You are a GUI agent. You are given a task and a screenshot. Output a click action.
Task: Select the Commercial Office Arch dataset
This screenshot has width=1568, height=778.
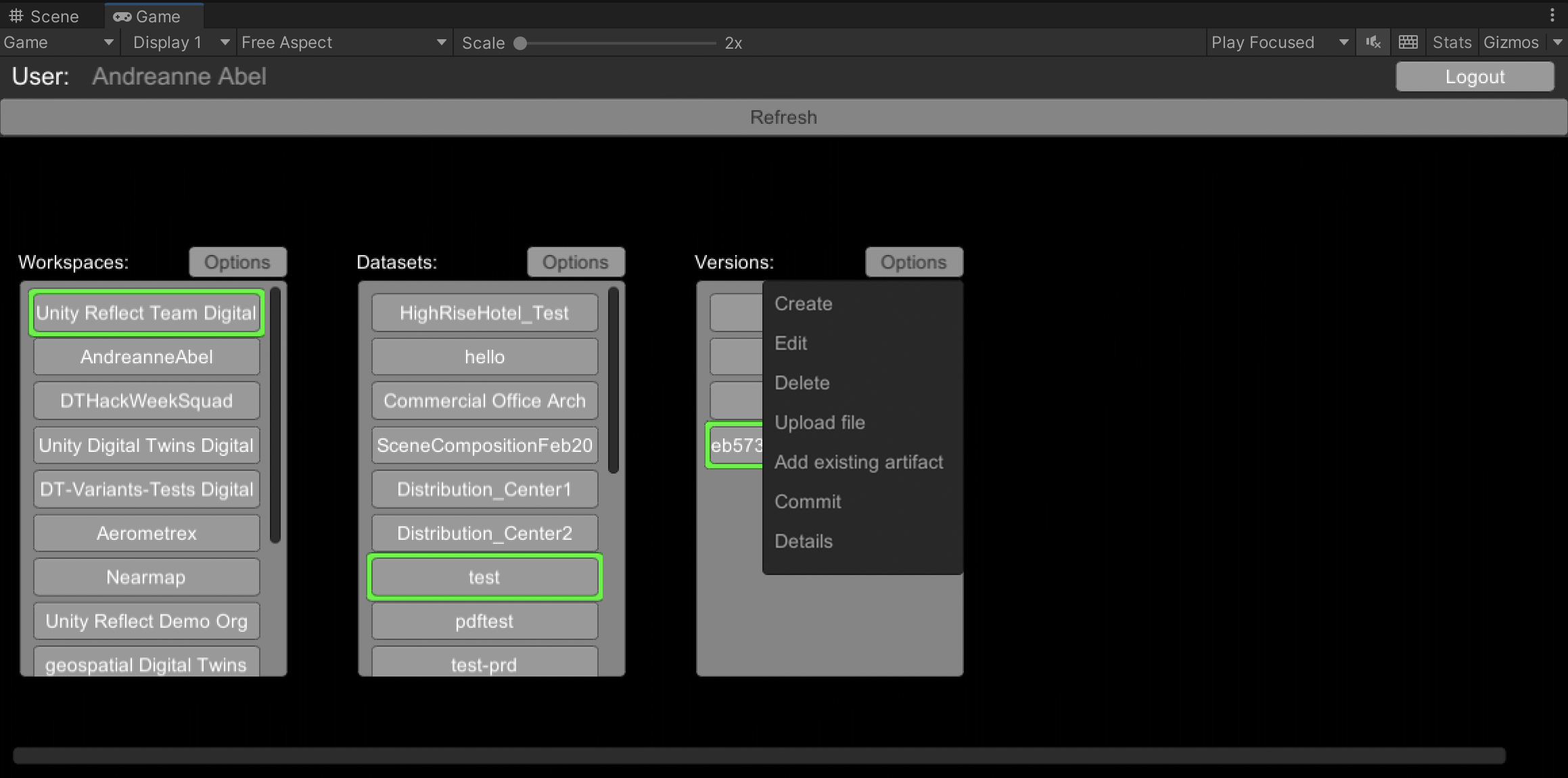point(484,401)
